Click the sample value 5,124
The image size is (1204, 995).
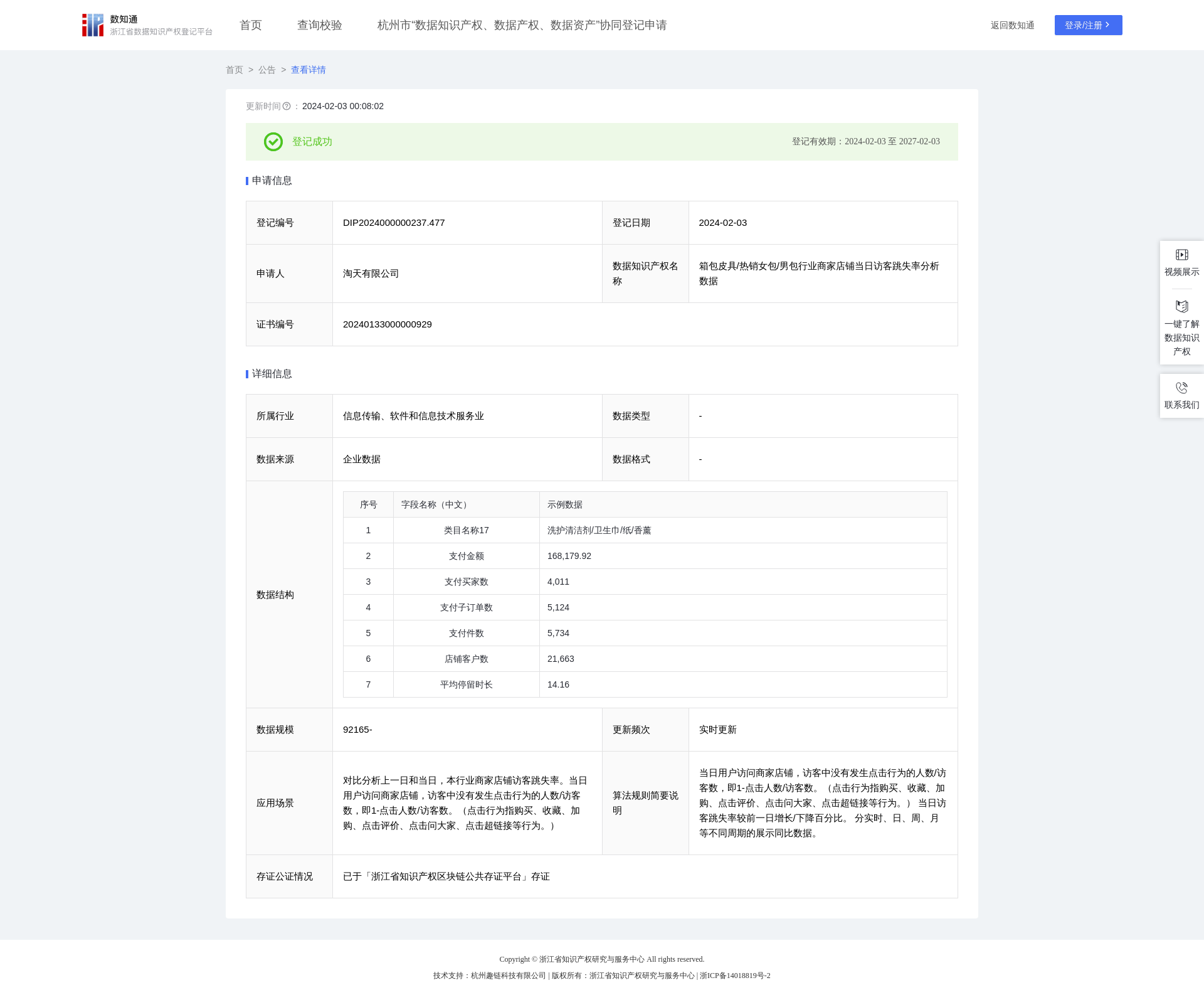[559, 608]
